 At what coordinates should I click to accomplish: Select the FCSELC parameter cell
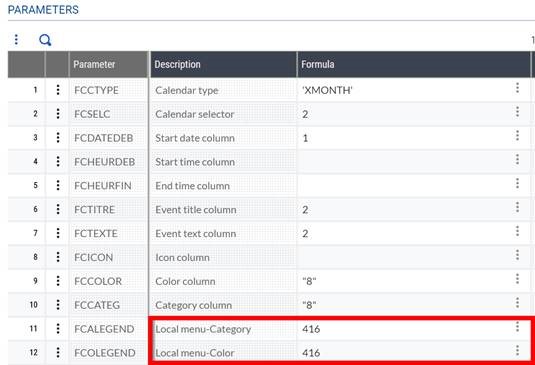109,114
